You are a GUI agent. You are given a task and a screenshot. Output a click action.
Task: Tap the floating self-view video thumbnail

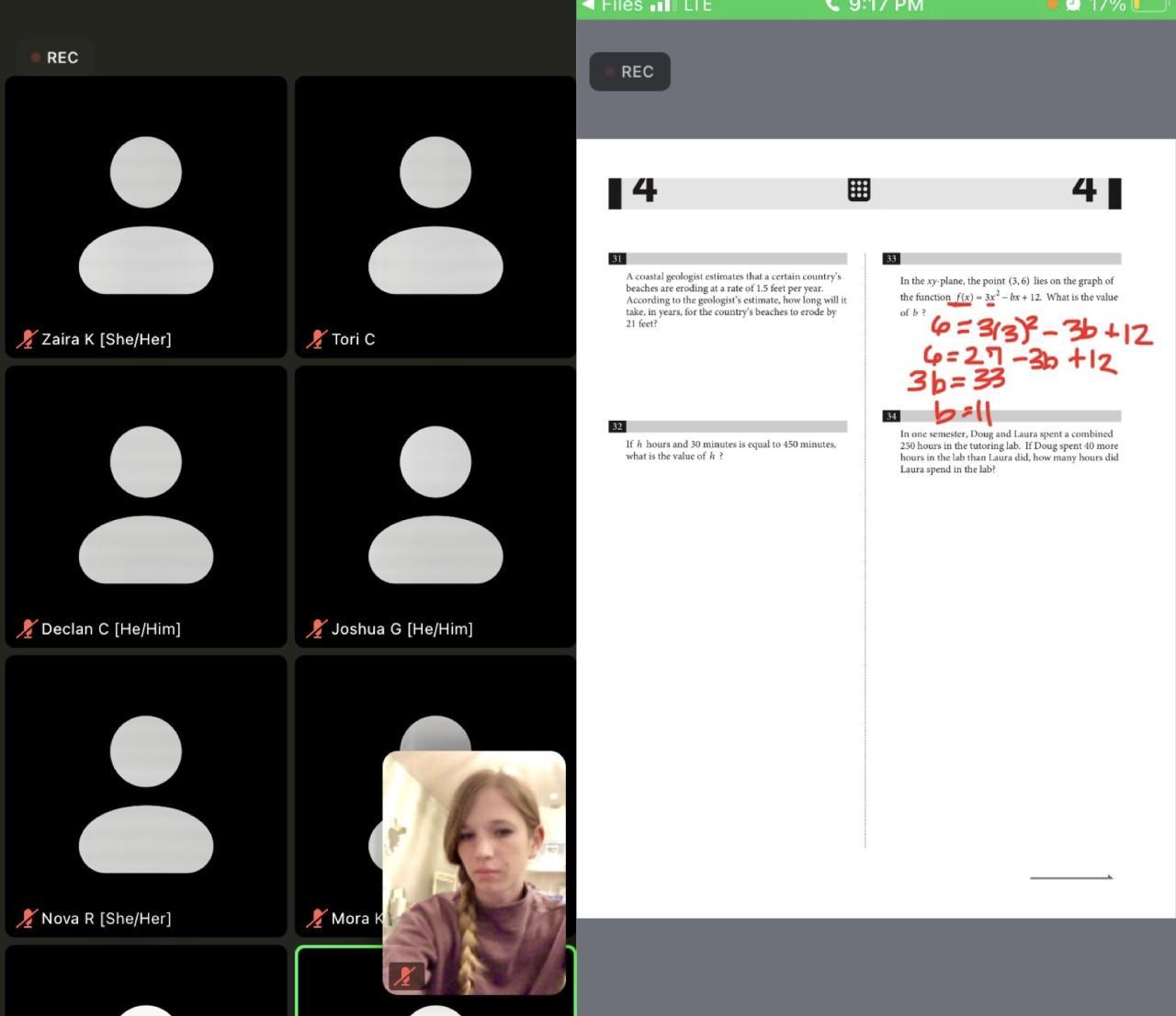coord(474,873)
